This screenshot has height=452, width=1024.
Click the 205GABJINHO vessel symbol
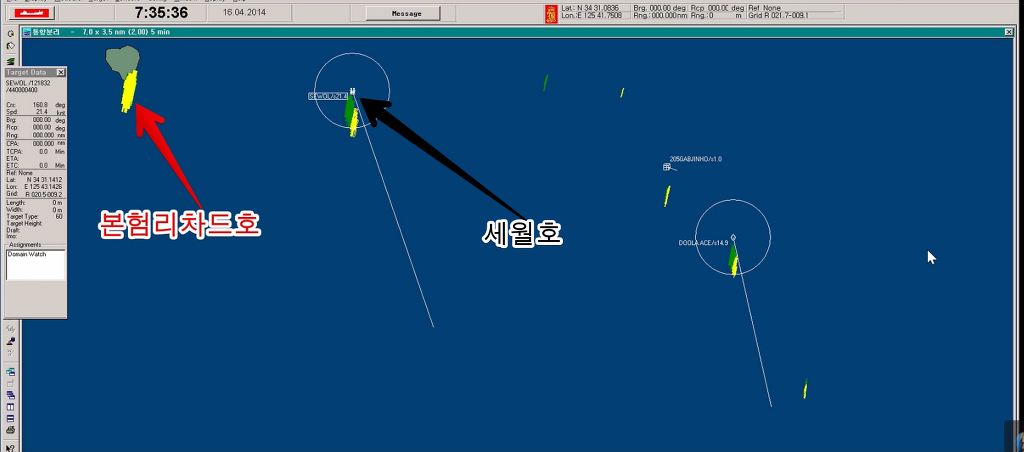coord(667,167)
